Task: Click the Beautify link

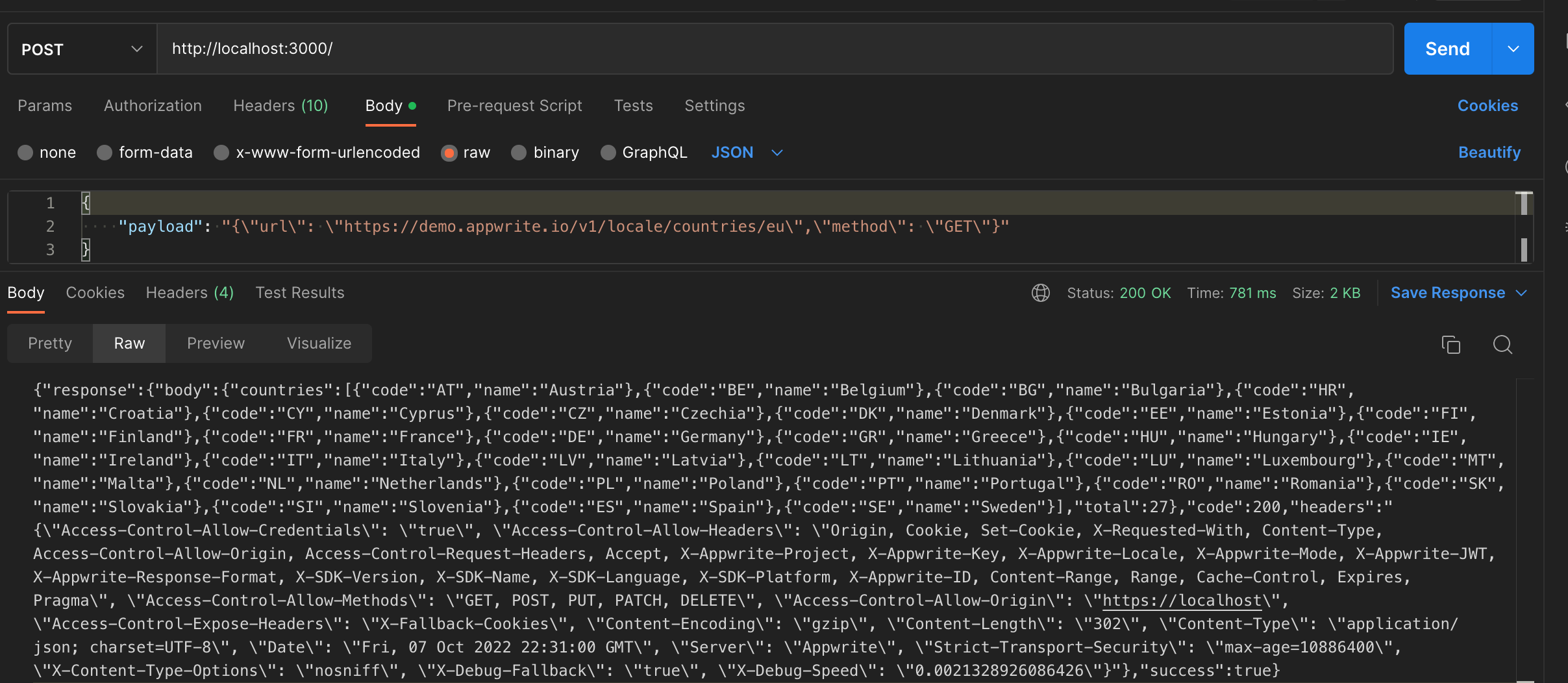Action: 1489,153
